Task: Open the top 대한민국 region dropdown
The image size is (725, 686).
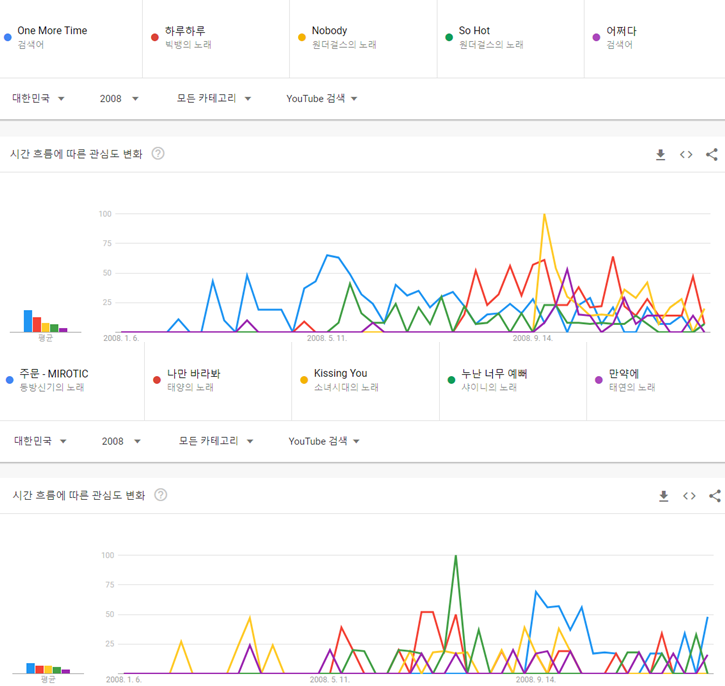Action: point(38,98)
